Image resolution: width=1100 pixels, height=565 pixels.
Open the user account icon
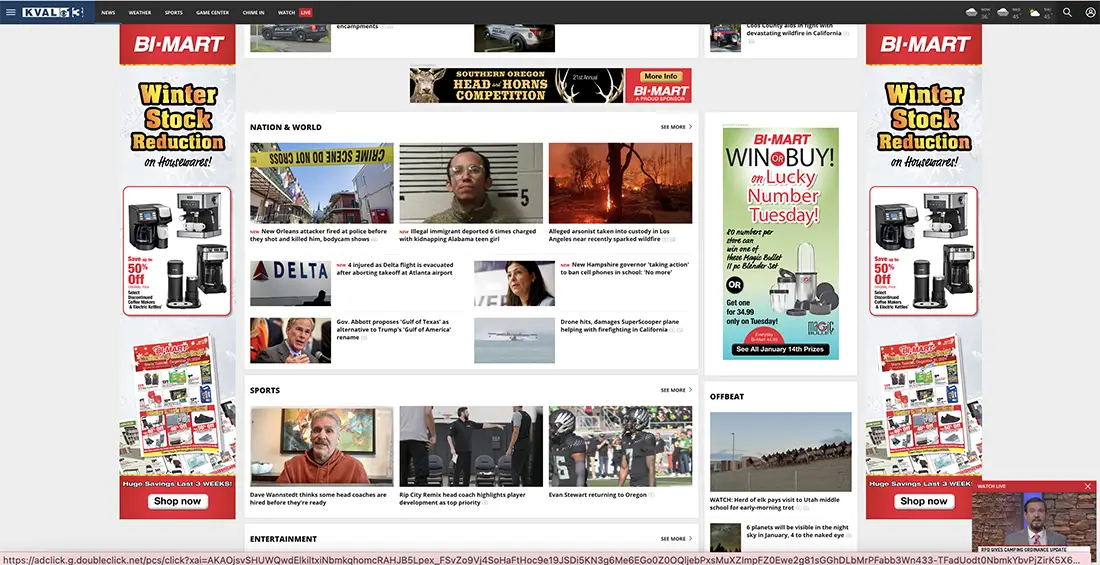[x=1089, y=12]
